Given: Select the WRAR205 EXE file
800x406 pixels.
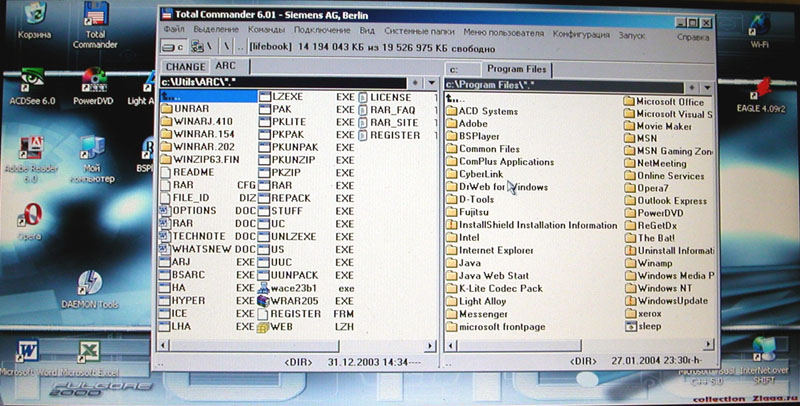Looking at the screenshot, I should pyautogui.click(x=306, y=301).
